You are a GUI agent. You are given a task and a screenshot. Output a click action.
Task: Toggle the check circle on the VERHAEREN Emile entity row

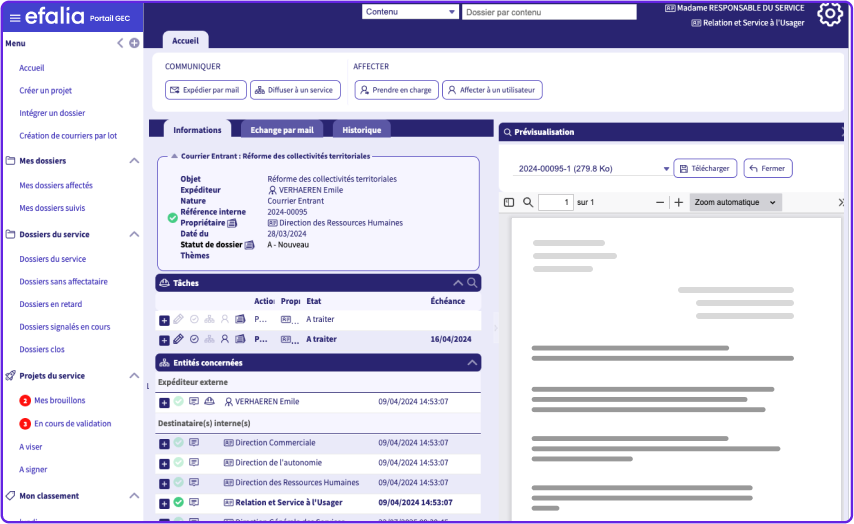coord(179,401)
